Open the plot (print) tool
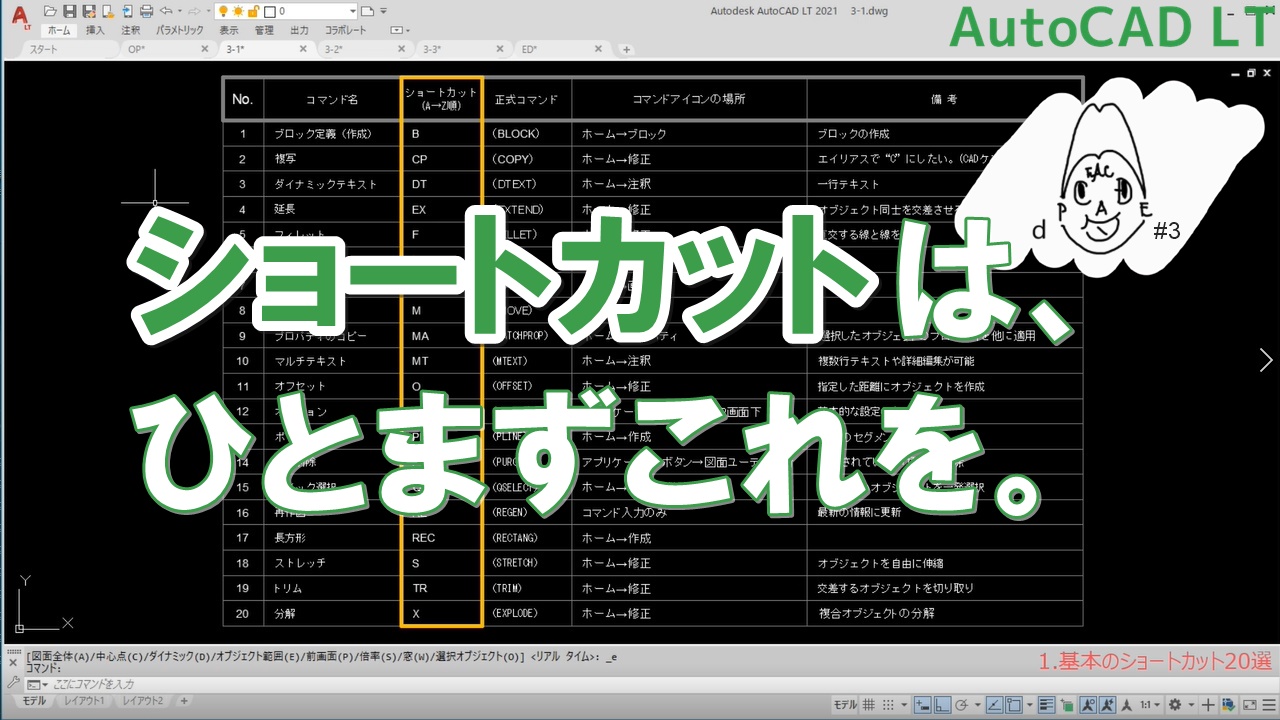This screenshot has width=1280, height=720. coord(144,10)
